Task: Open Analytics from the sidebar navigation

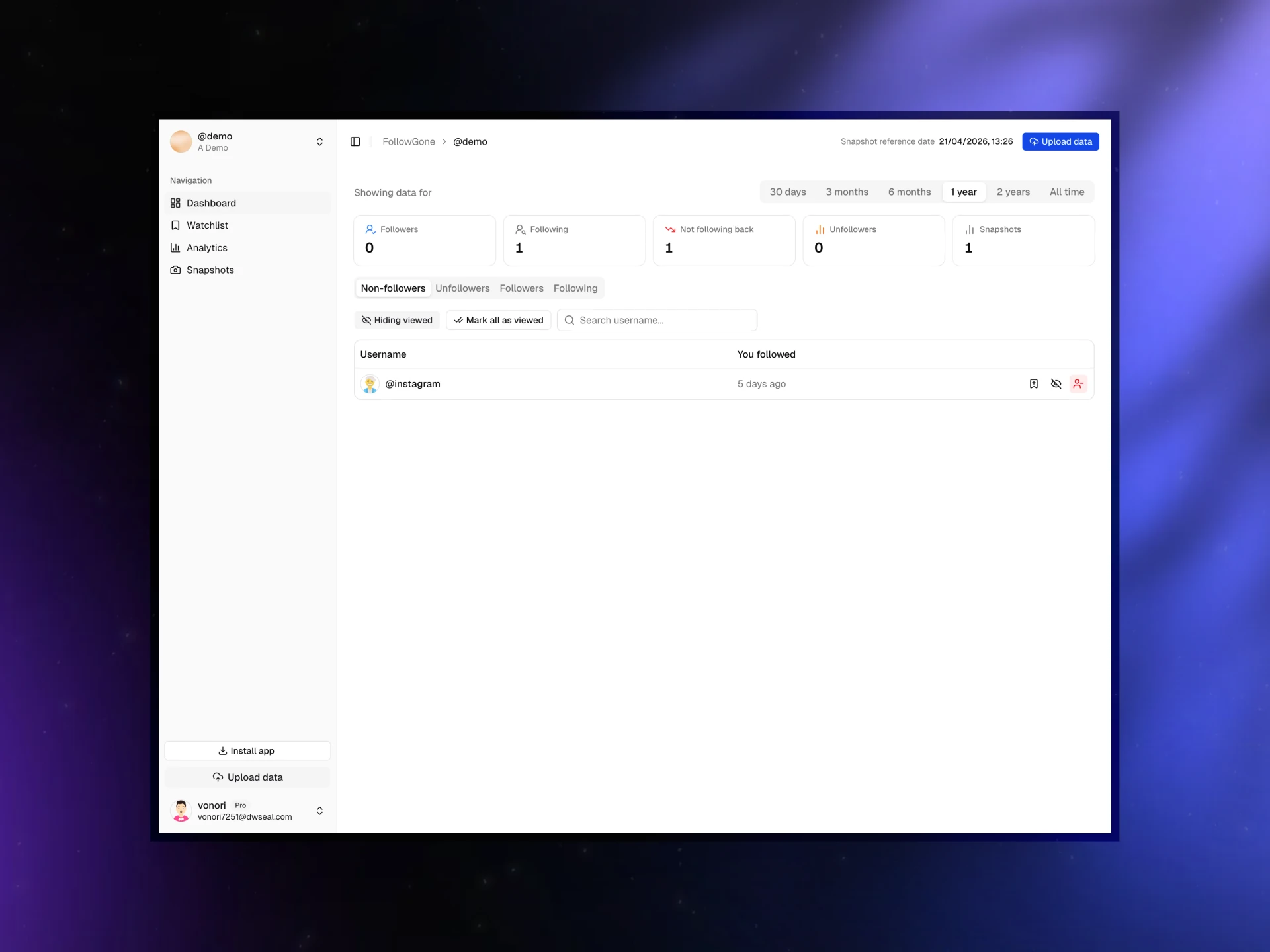Action: pos(206,248)
